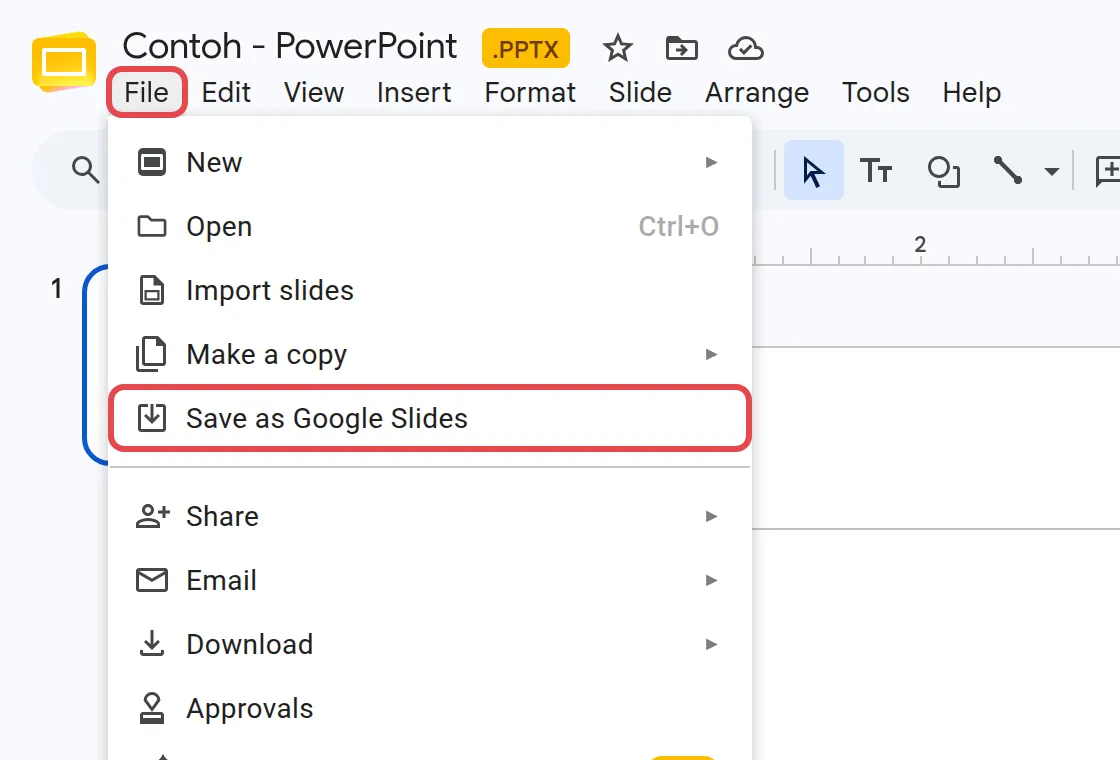1120x760 pixels.
Task: Click the slide number 1 label
Action: pos(56,289)
